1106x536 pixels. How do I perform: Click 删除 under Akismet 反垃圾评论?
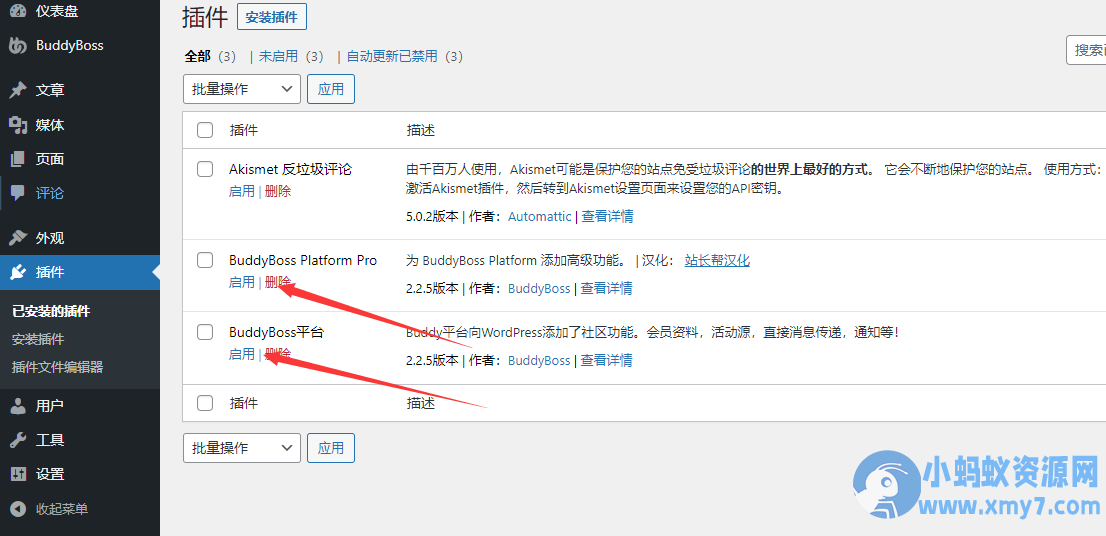click(278, 191)
